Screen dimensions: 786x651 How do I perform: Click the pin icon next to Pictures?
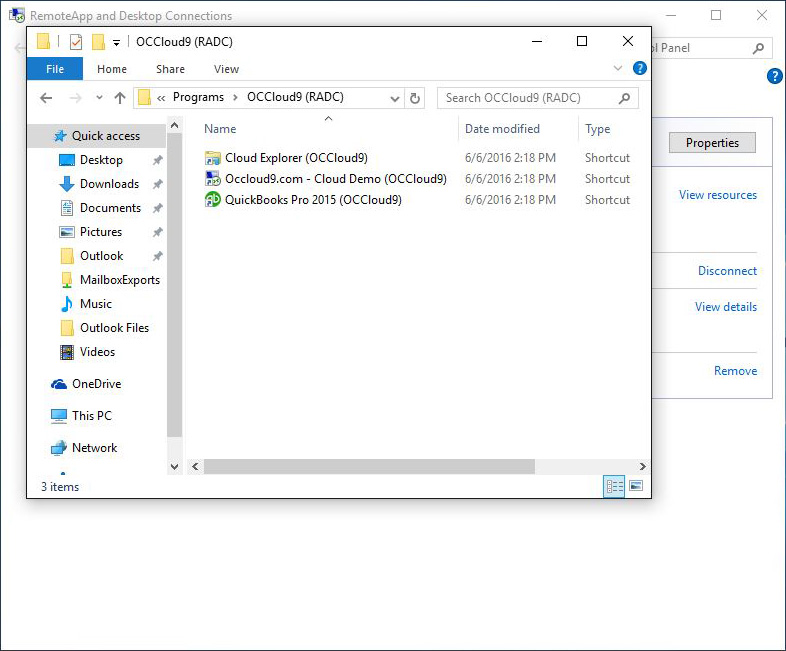(157, 232)
